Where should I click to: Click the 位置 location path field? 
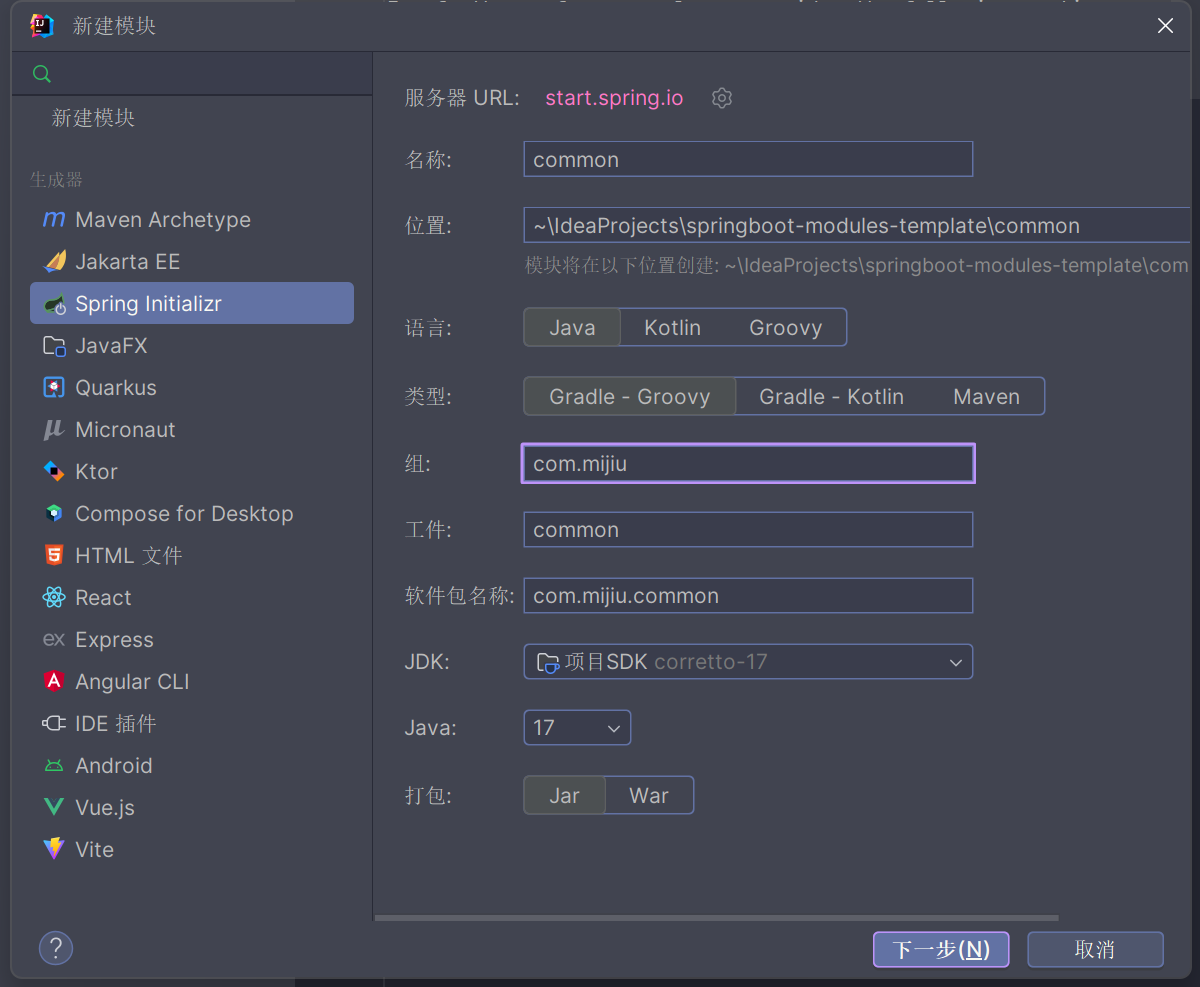point(857,225)
